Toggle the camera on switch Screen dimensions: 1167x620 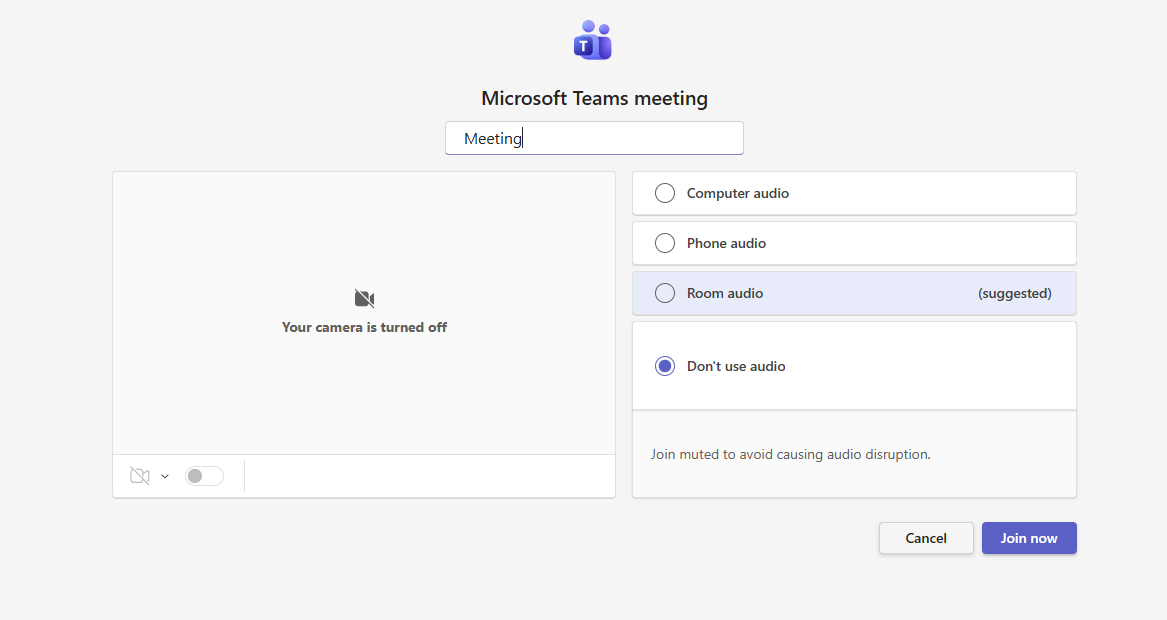click(x=205, y=476)
